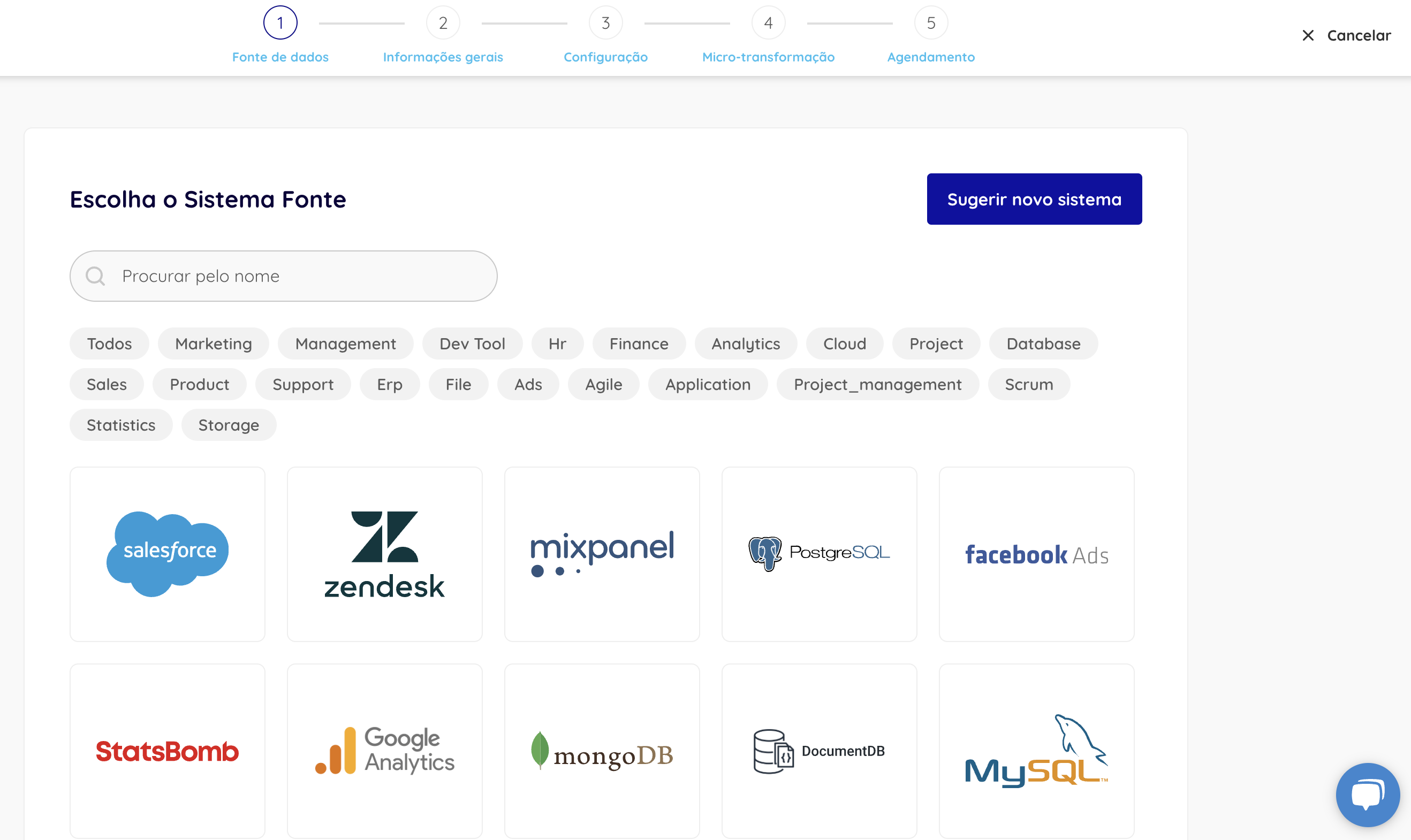Go to step 4 circle
Viewport: 1411px width, 840px height.
(x=768, y=22)
